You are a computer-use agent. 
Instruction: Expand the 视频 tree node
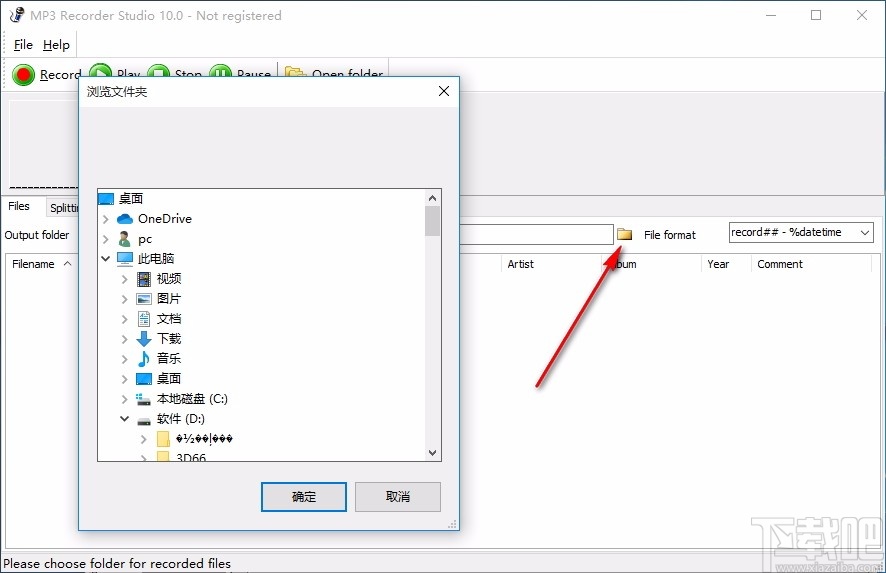(125, 279)
